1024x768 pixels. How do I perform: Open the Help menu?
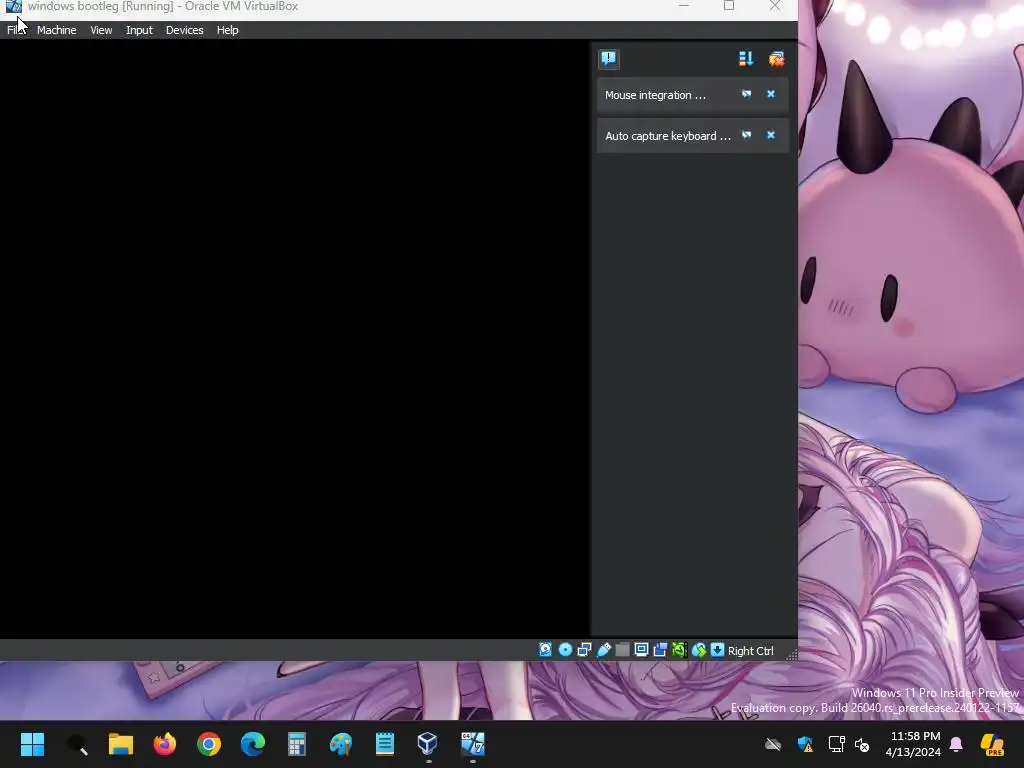227,30
